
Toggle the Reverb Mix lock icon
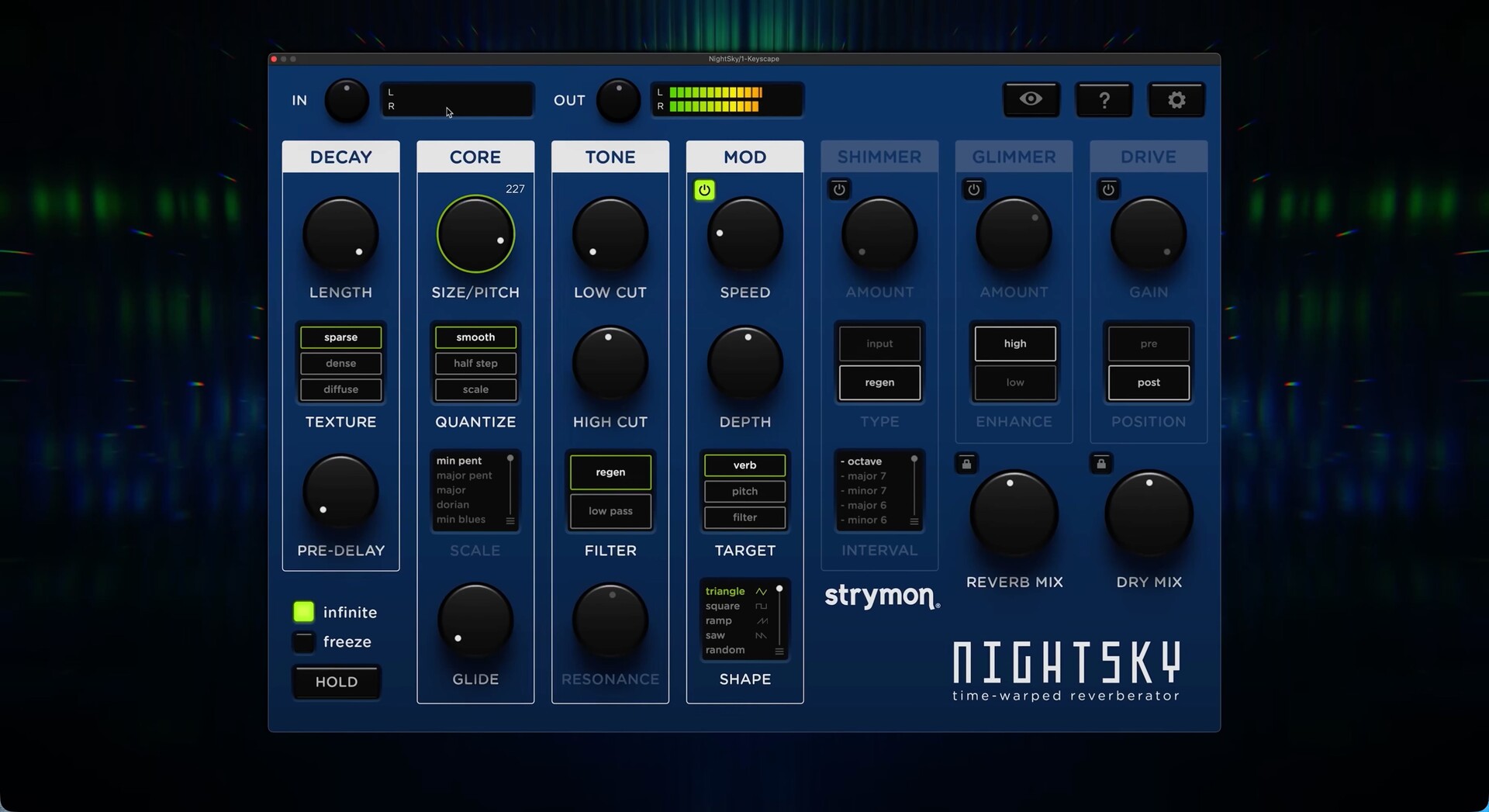966,464
